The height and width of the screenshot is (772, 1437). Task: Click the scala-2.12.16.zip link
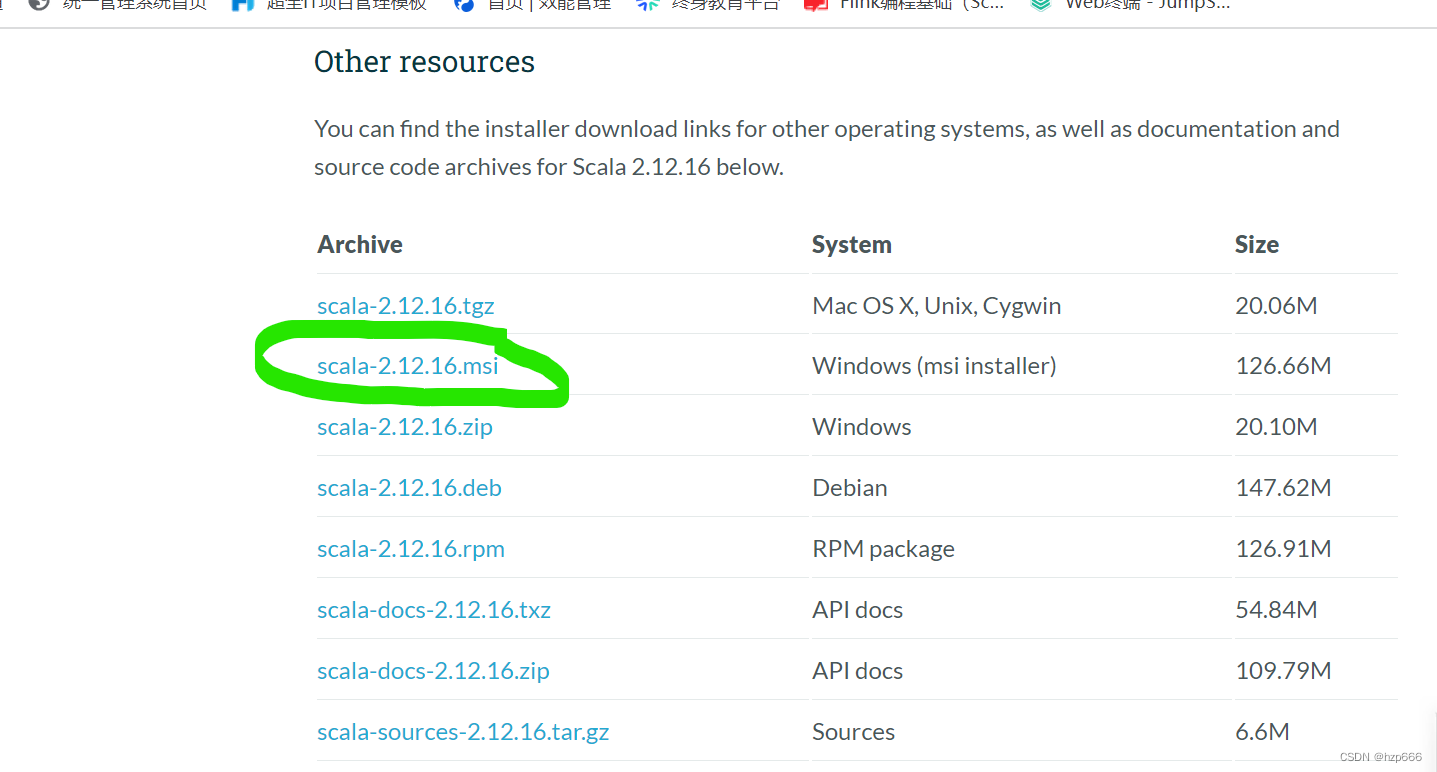coord(405,427)
